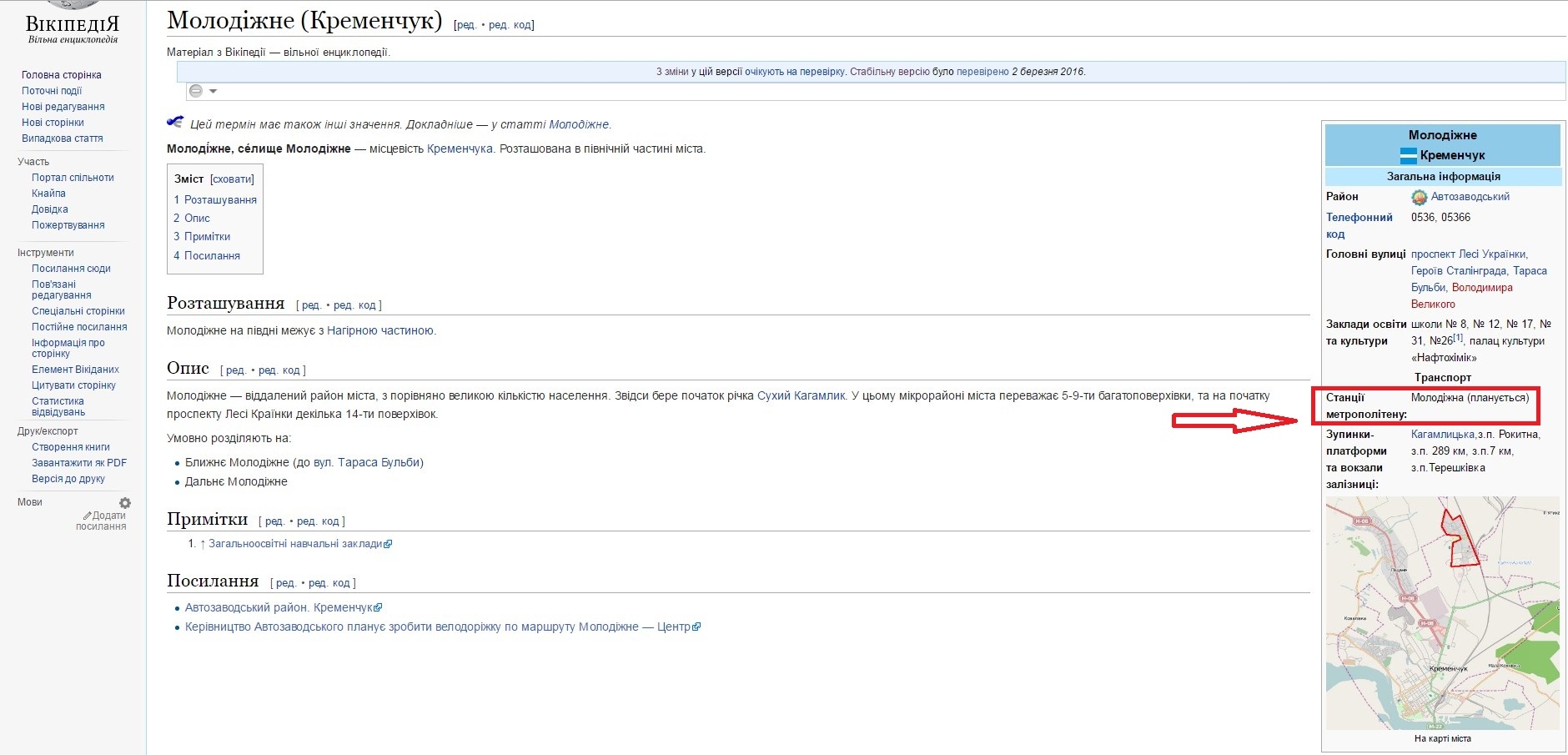Jump to Розташування in the contents box
The width and height of the screenshot is (1568, 755).
(220, 200)
